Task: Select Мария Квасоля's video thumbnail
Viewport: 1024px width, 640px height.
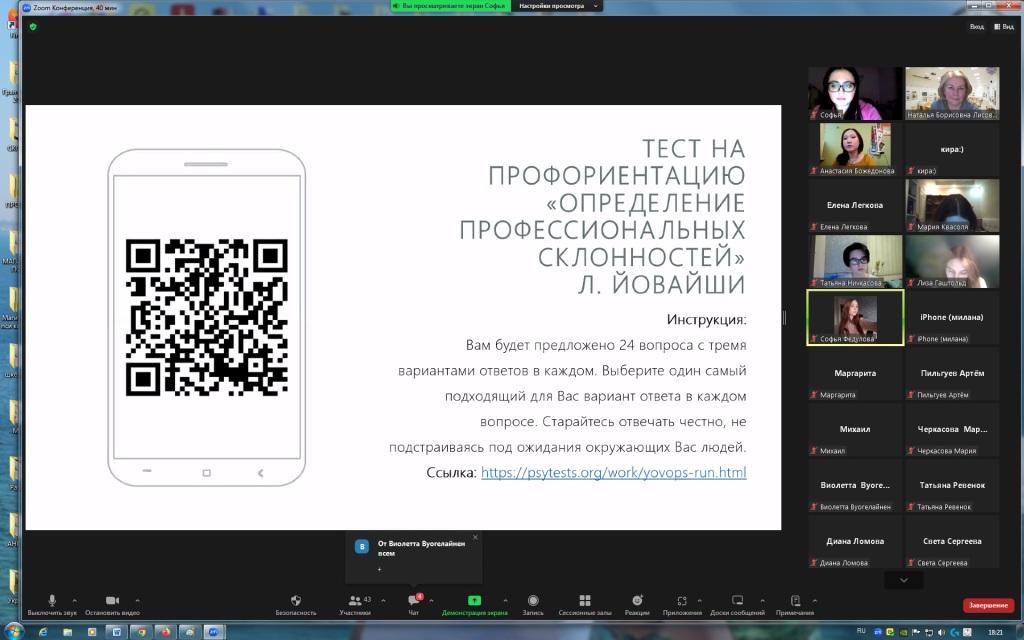Action: point(952,206)
